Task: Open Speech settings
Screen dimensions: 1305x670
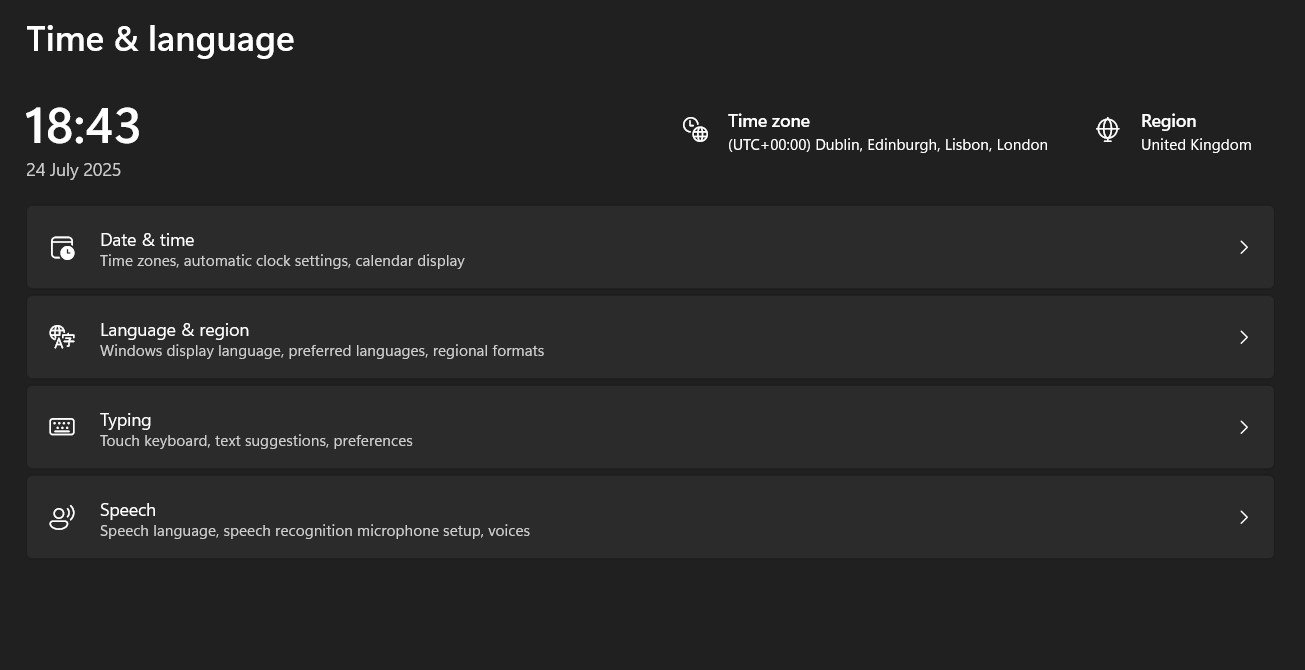Action: (650, 517)
